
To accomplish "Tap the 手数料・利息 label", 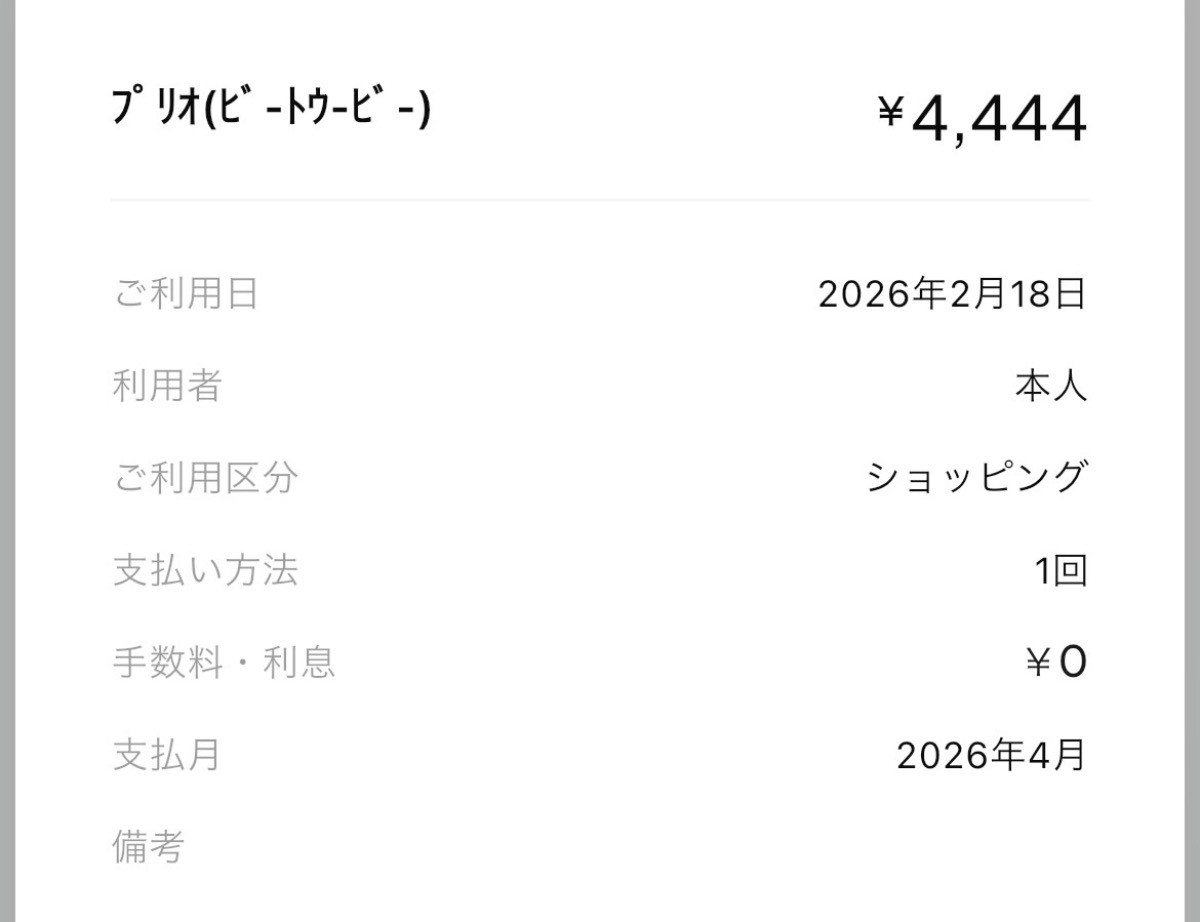I will pyautogui.click(x=222, y=663).
